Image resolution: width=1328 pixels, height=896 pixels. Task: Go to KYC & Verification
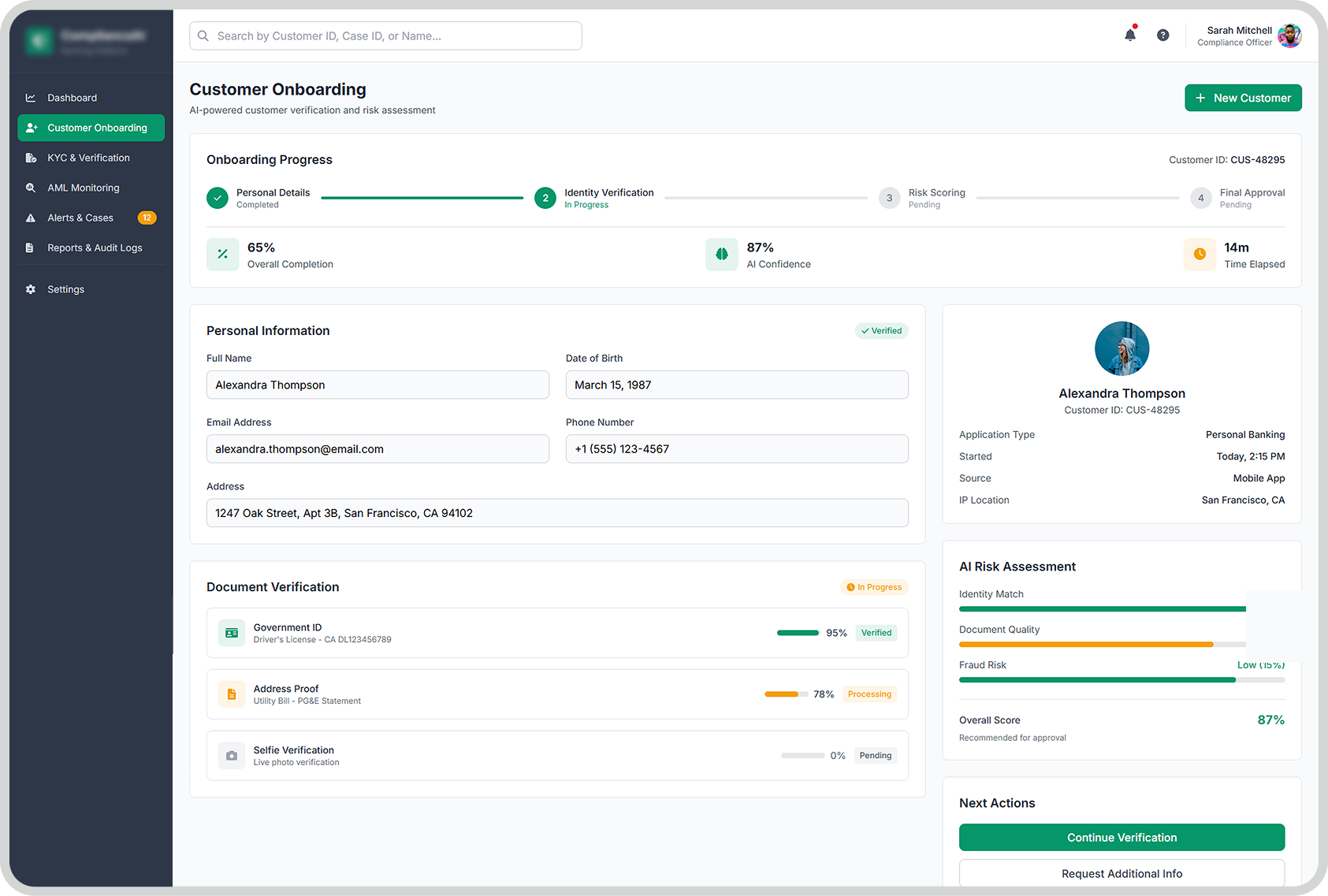pos(91,158)
